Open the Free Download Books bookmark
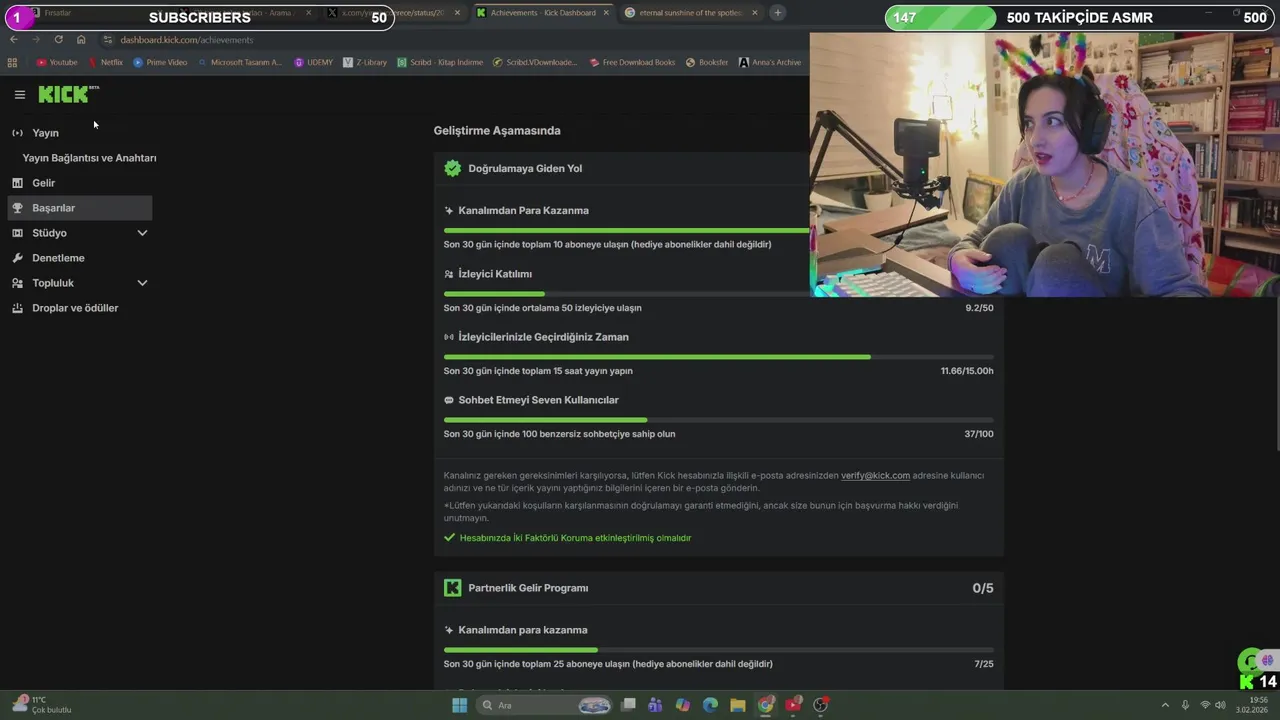 click(x=632, y=62)
